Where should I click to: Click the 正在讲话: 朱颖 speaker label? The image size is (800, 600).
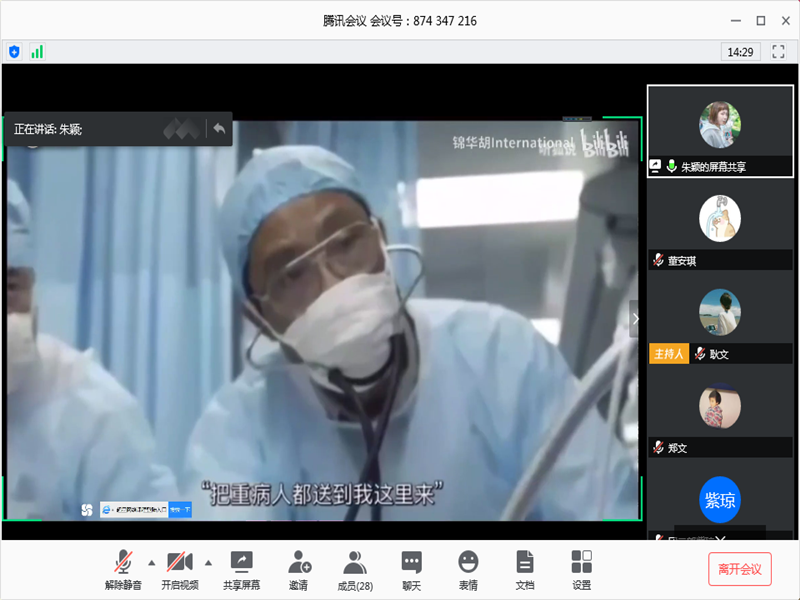[48, 129]
